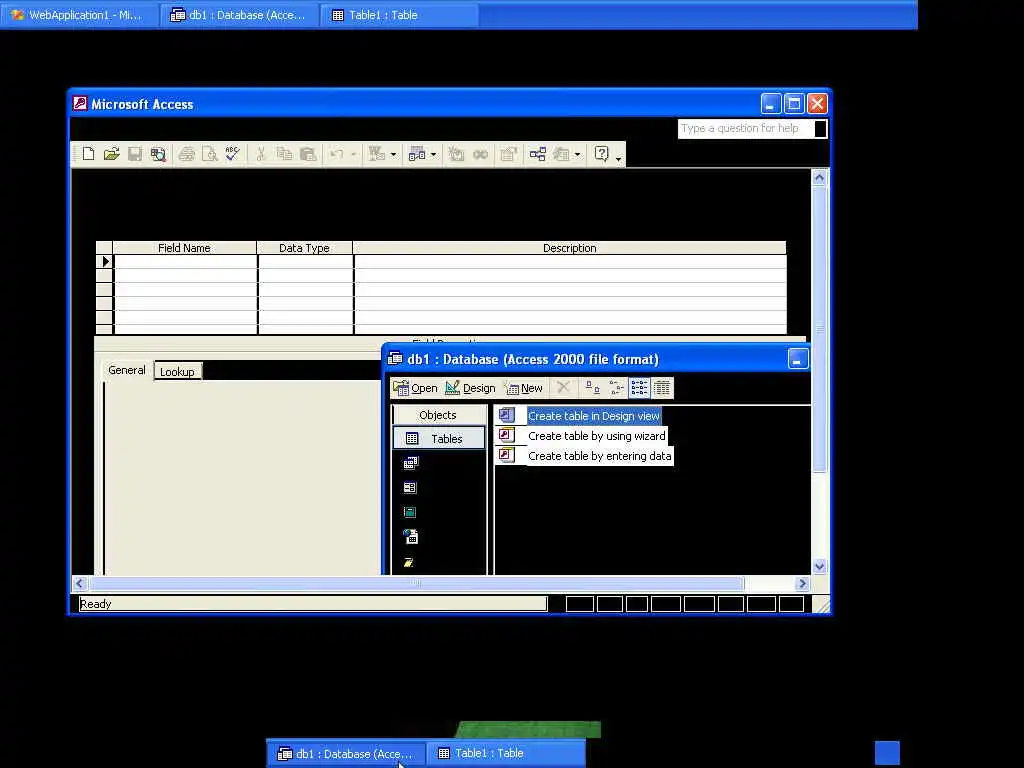Click the first Description cell

(x=570, y=262)
